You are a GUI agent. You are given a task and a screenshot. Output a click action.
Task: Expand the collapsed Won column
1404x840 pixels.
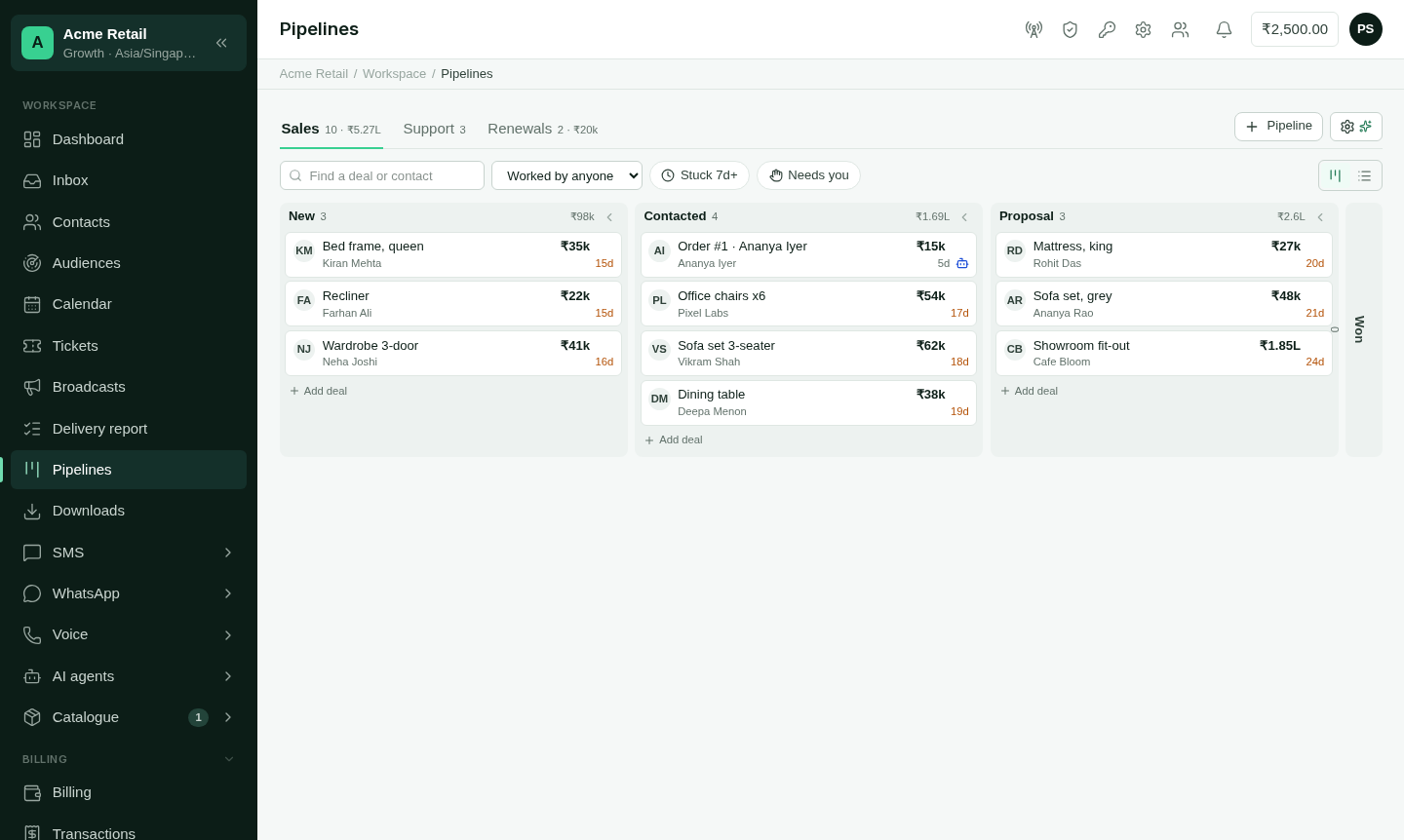[1364, 329]
